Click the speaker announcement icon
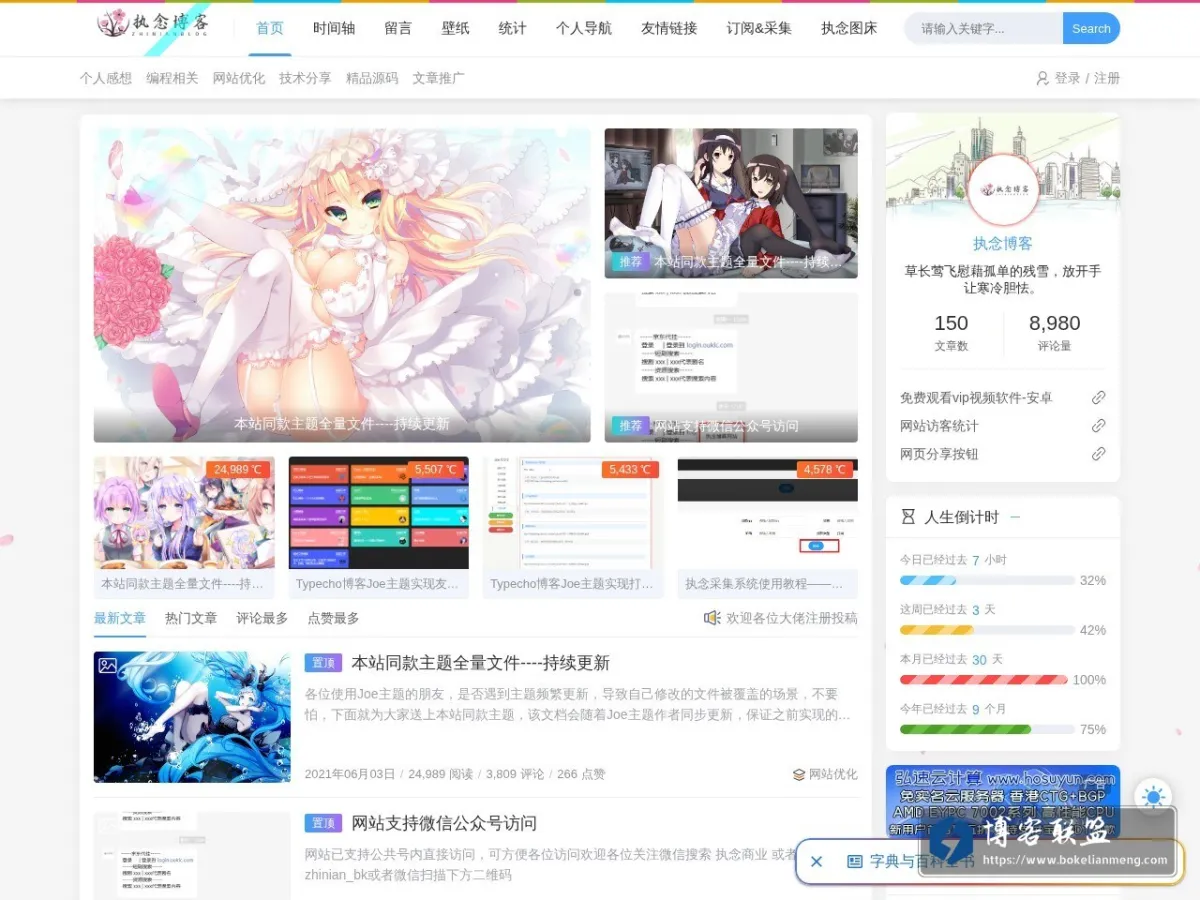1200x900 pixels. click(x=712, y=618)
